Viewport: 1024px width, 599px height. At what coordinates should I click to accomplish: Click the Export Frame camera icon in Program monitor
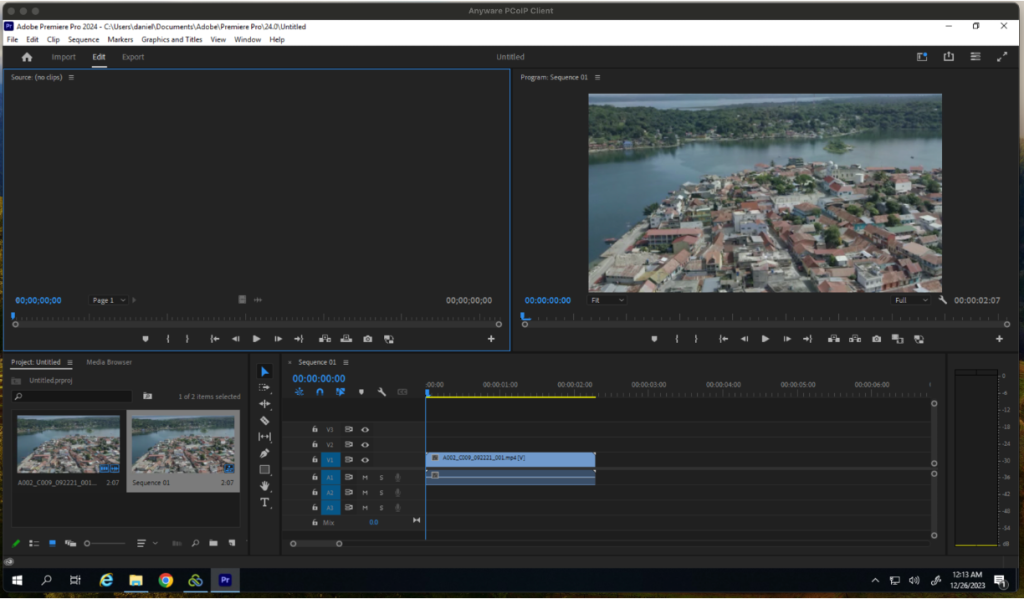coord(876,339)
